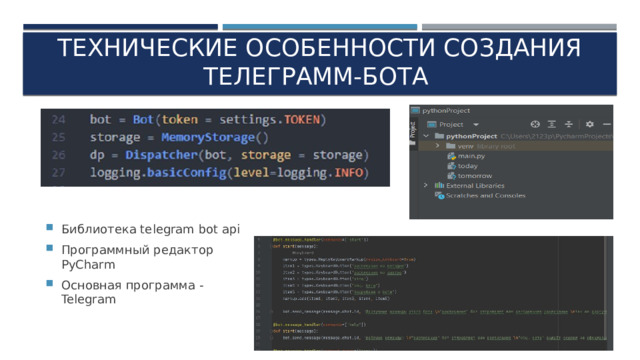Hide the Project panel with minus icon
Viewport: 640px width, 360px height.
pos(607,124)
